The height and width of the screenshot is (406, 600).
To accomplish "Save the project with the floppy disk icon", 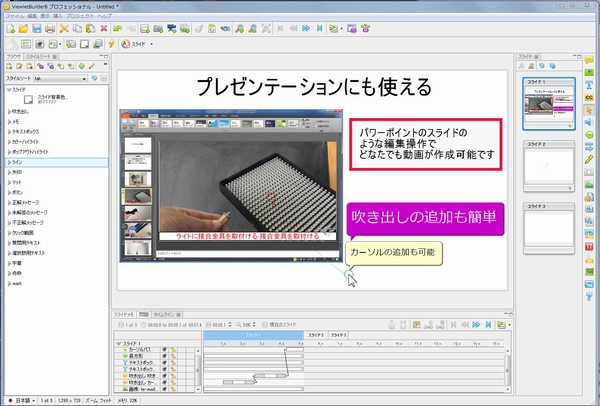I will 37,29.
